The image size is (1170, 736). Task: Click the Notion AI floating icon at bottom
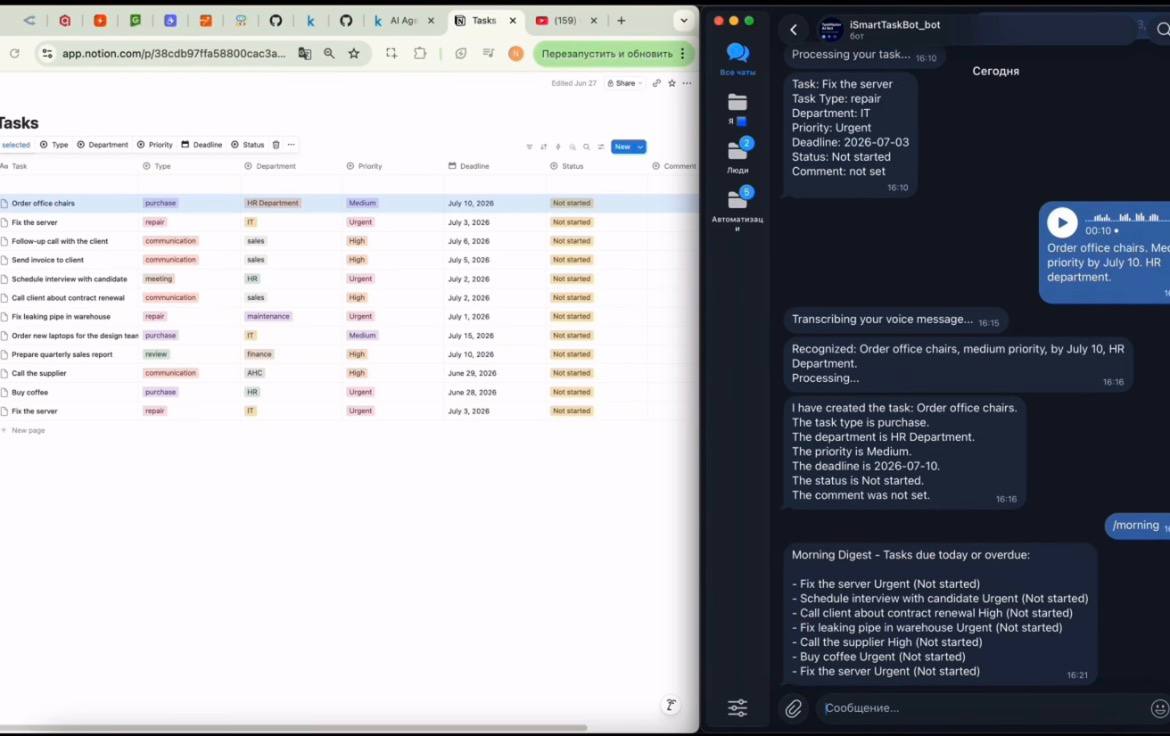(x=671, y=705)
